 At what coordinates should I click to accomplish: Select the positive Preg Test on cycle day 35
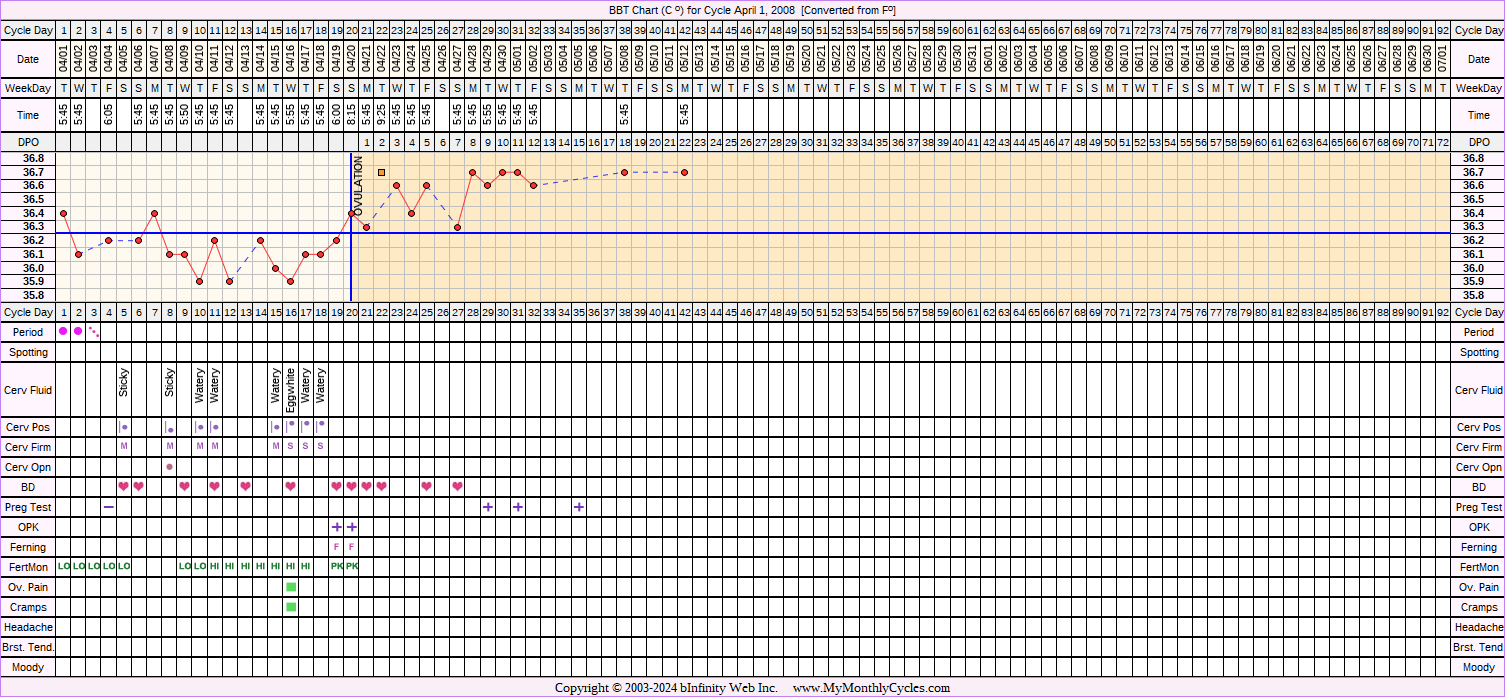coord(579,507)
